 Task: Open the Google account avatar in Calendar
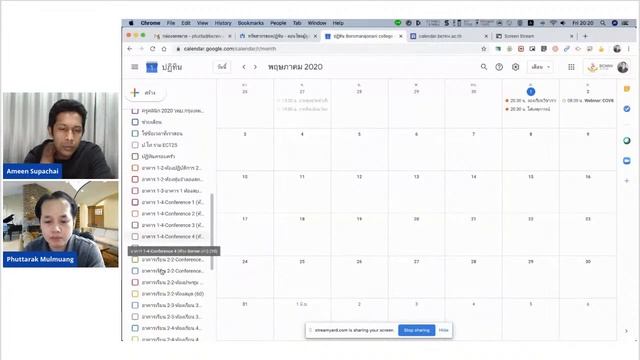pyautogui.click(x=623, y=67)
